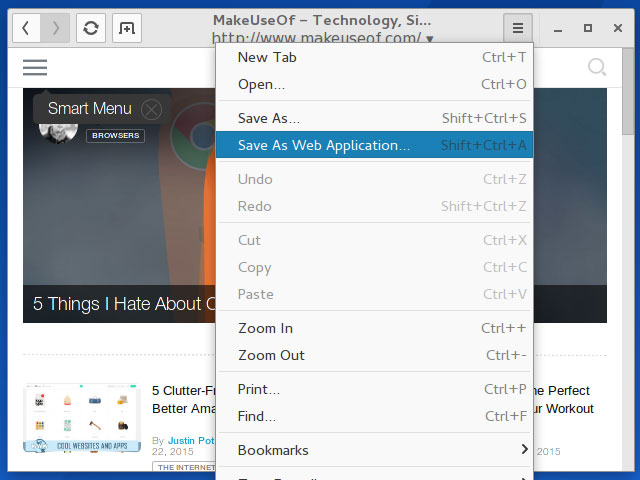Image resolution: width=640 pixels, height=480 pixels.
Task: Select Print... in the menu
Action: [374, 389]
